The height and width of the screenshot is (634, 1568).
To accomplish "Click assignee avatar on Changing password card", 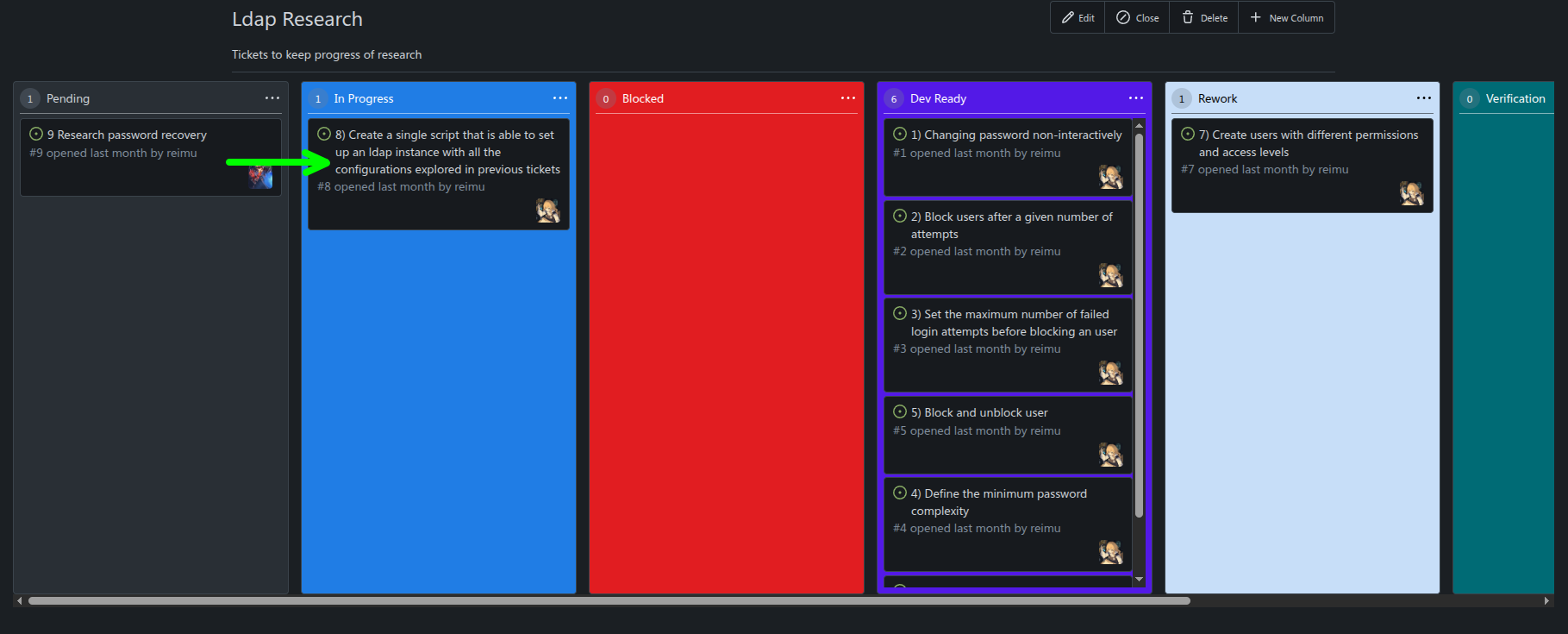I will [x=1110, y=177].
